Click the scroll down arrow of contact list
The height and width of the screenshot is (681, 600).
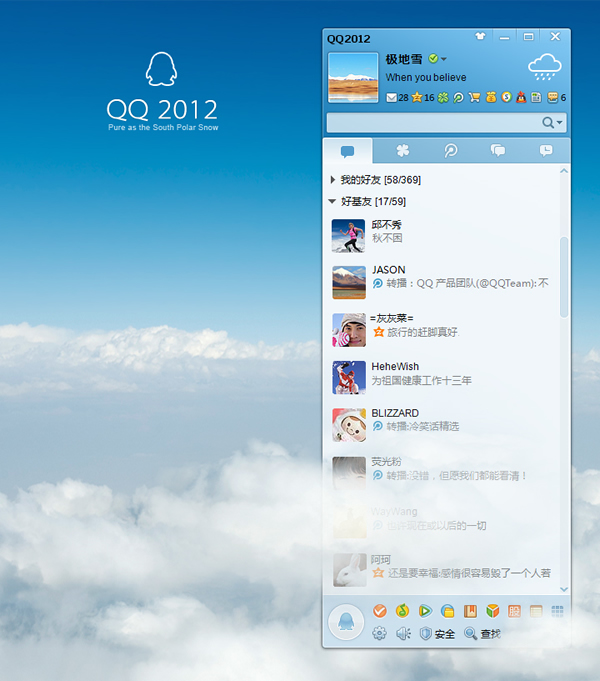click(564, 589)
